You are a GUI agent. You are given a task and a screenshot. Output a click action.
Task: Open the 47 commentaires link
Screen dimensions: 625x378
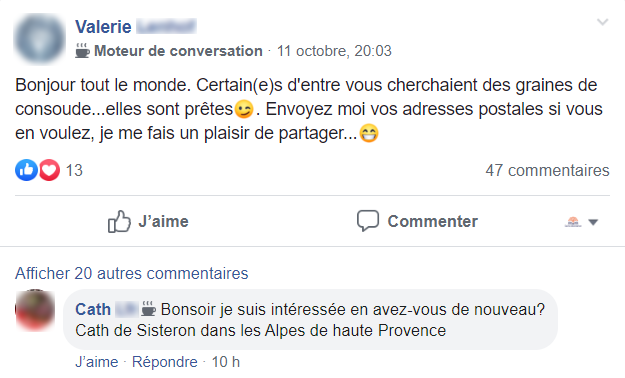coord(547,170)
